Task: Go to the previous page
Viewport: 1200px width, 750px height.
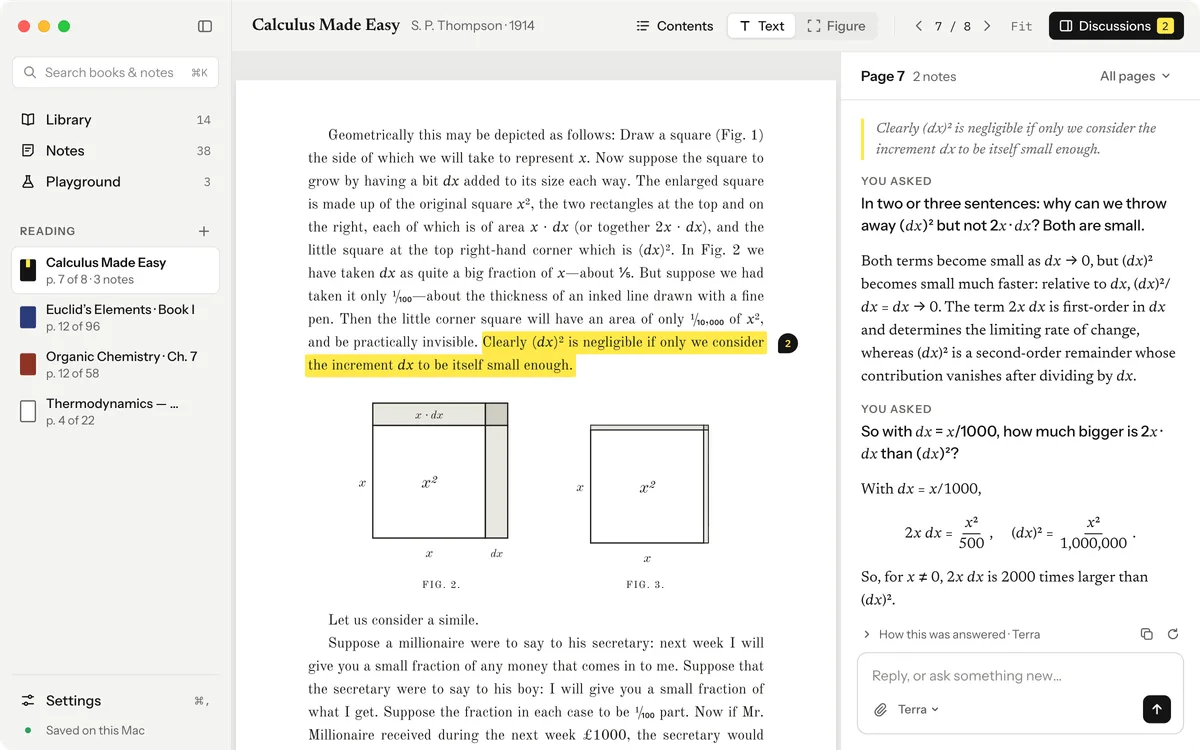Action: tap(919, 26)
